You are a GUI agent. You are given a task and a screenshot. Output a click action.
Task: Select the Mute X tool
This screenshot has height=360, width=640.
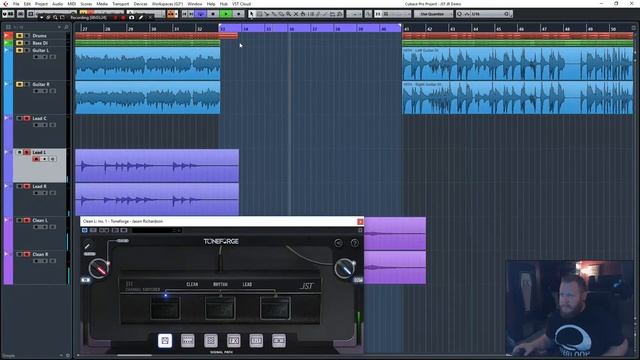296,14
